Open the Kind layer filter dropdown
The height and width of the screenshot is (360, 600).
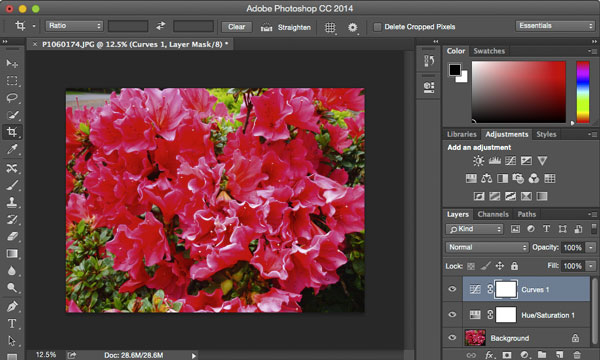pos(474,229)
